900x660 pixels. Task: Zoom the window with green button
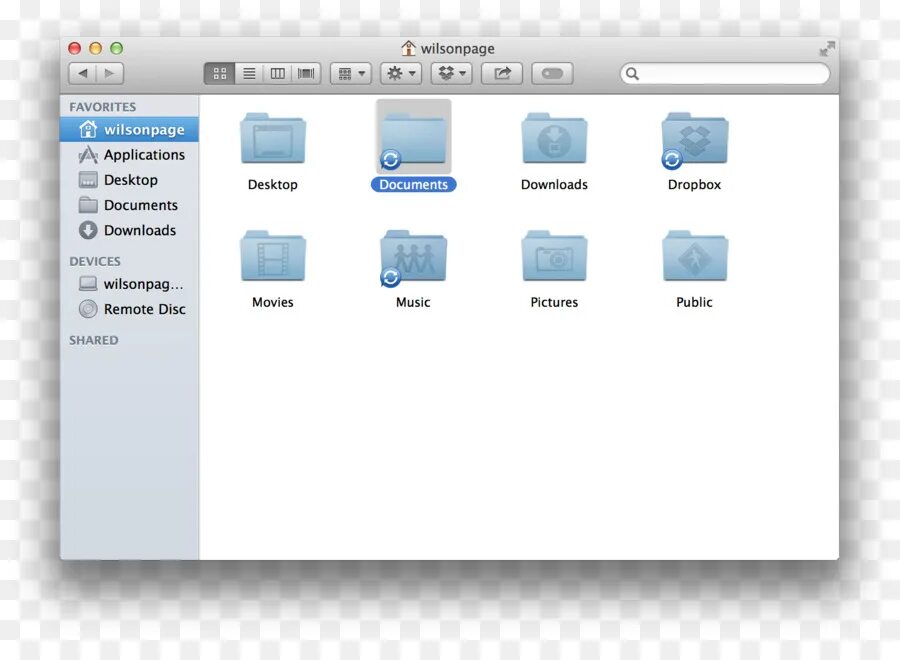tap(117, 48)
